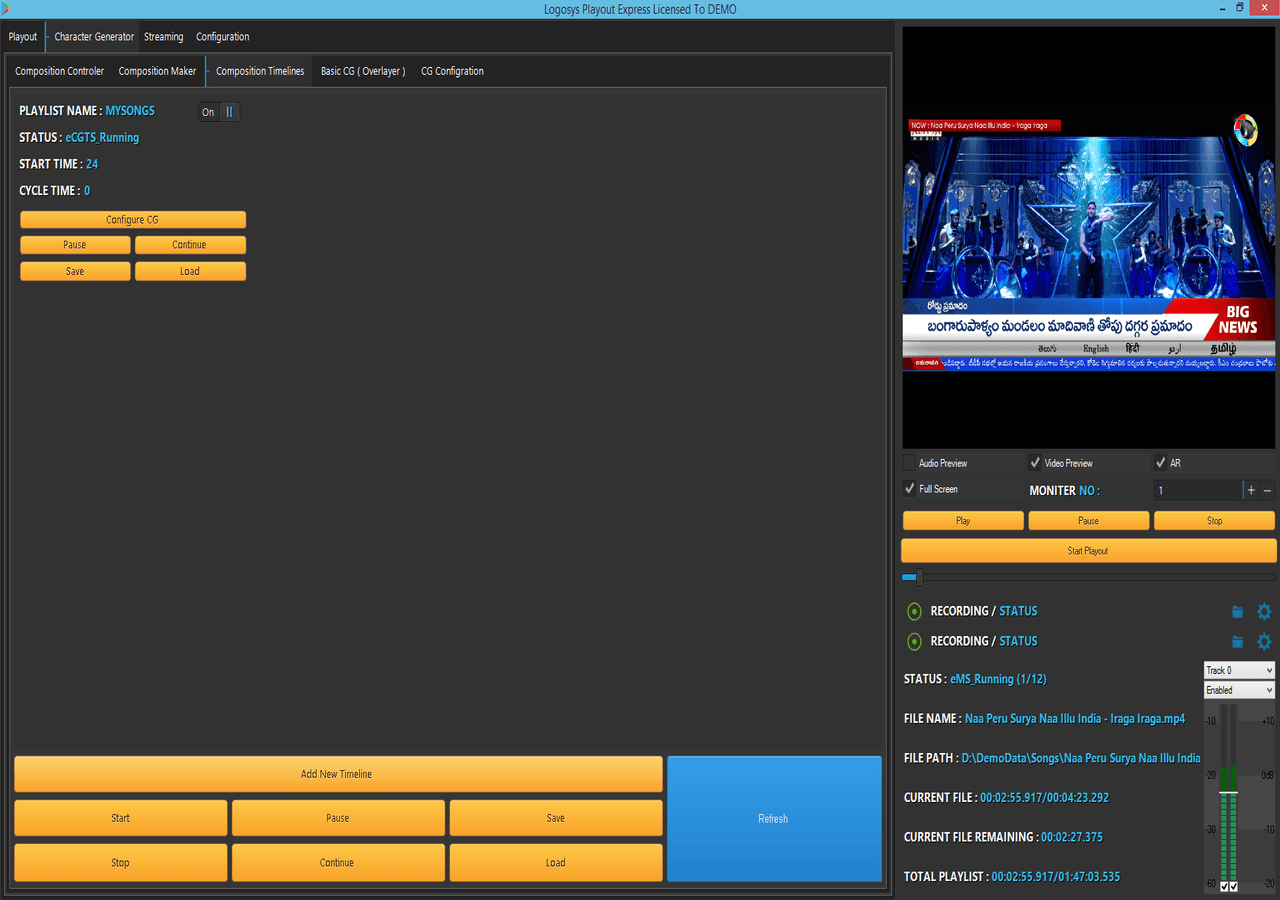Viewport: 1280px width, 900px height.
Task: Increase monitor number with the plus icon
Action: point(1251,490)
